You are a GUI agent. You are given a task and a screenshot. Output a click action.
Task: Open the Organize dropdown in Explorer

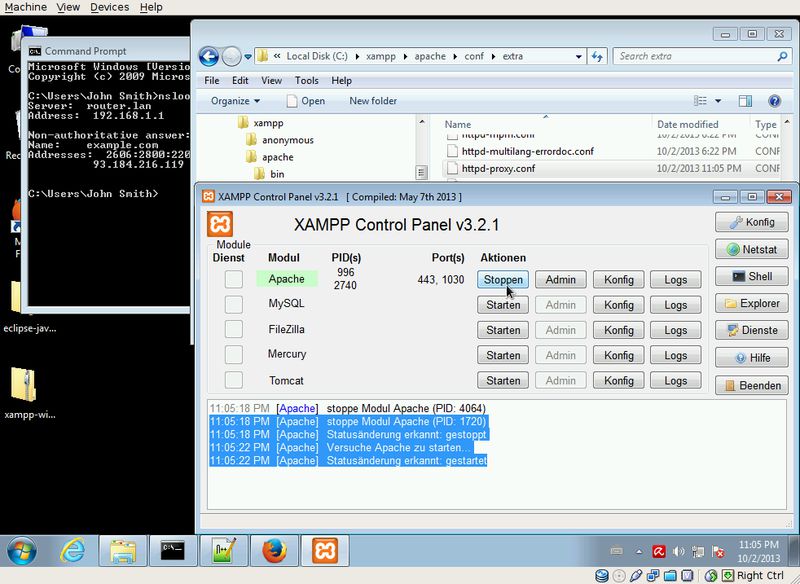click(235, 101)
